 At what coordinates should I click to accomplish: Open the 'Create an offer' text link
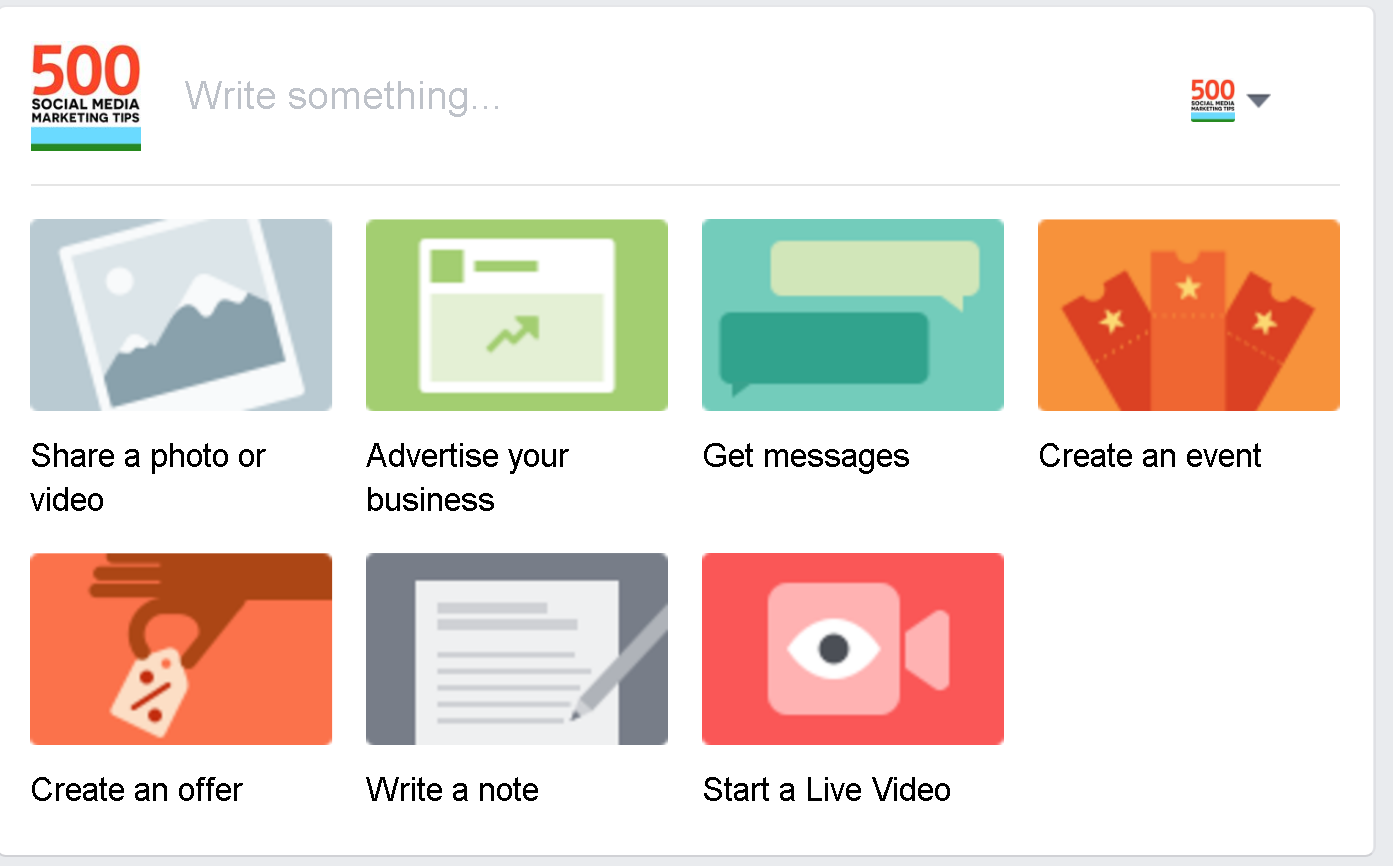(x=137, y=790)
